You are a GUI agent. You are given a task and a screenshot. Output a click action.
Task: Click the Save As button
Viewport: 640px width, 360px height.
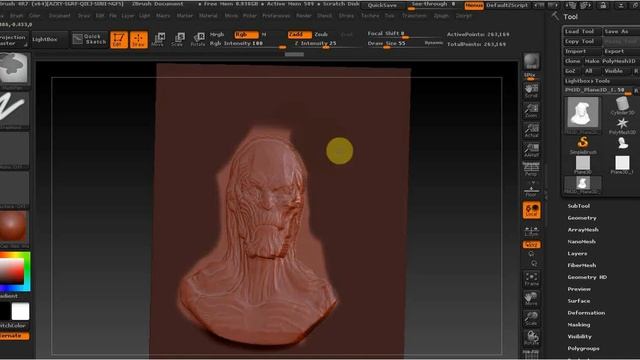coord(621,31)
